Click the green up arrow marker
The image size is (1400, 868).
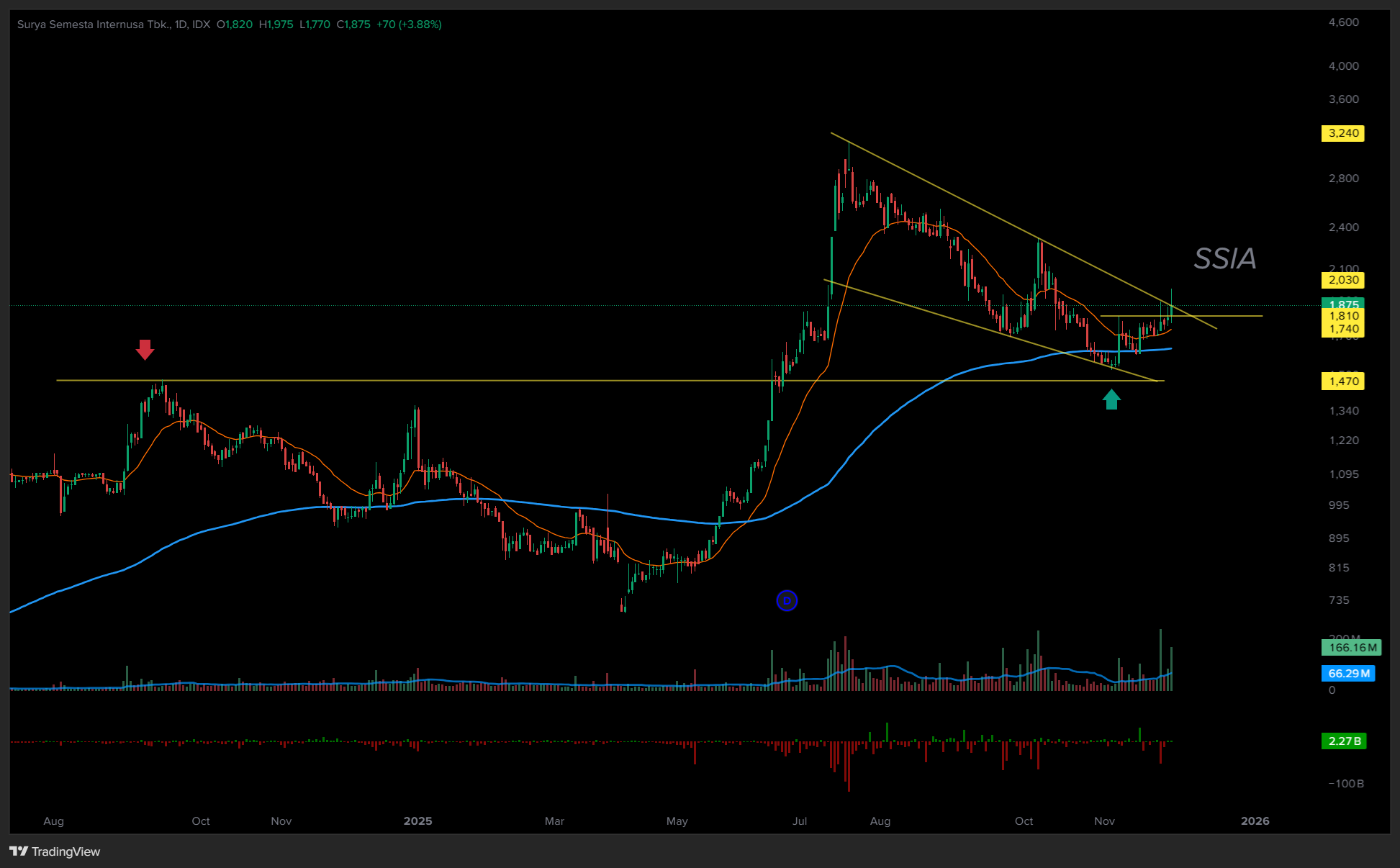click(1111, 399)
